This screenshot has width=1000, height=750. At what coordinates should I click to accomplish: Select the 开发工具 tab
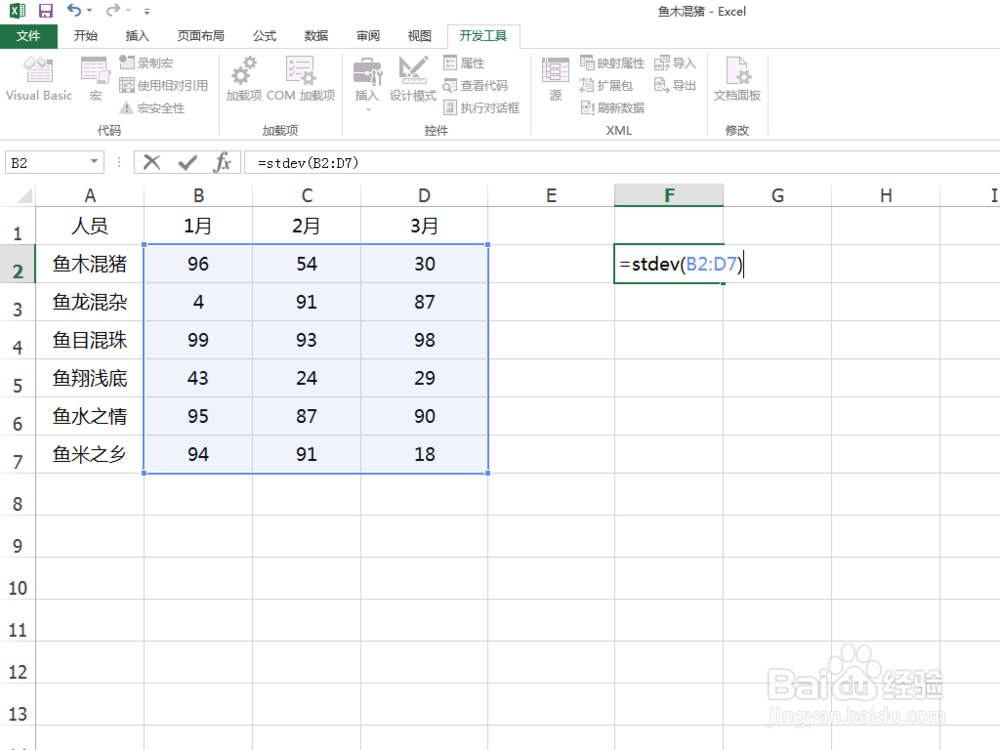[x=483, y=36]
